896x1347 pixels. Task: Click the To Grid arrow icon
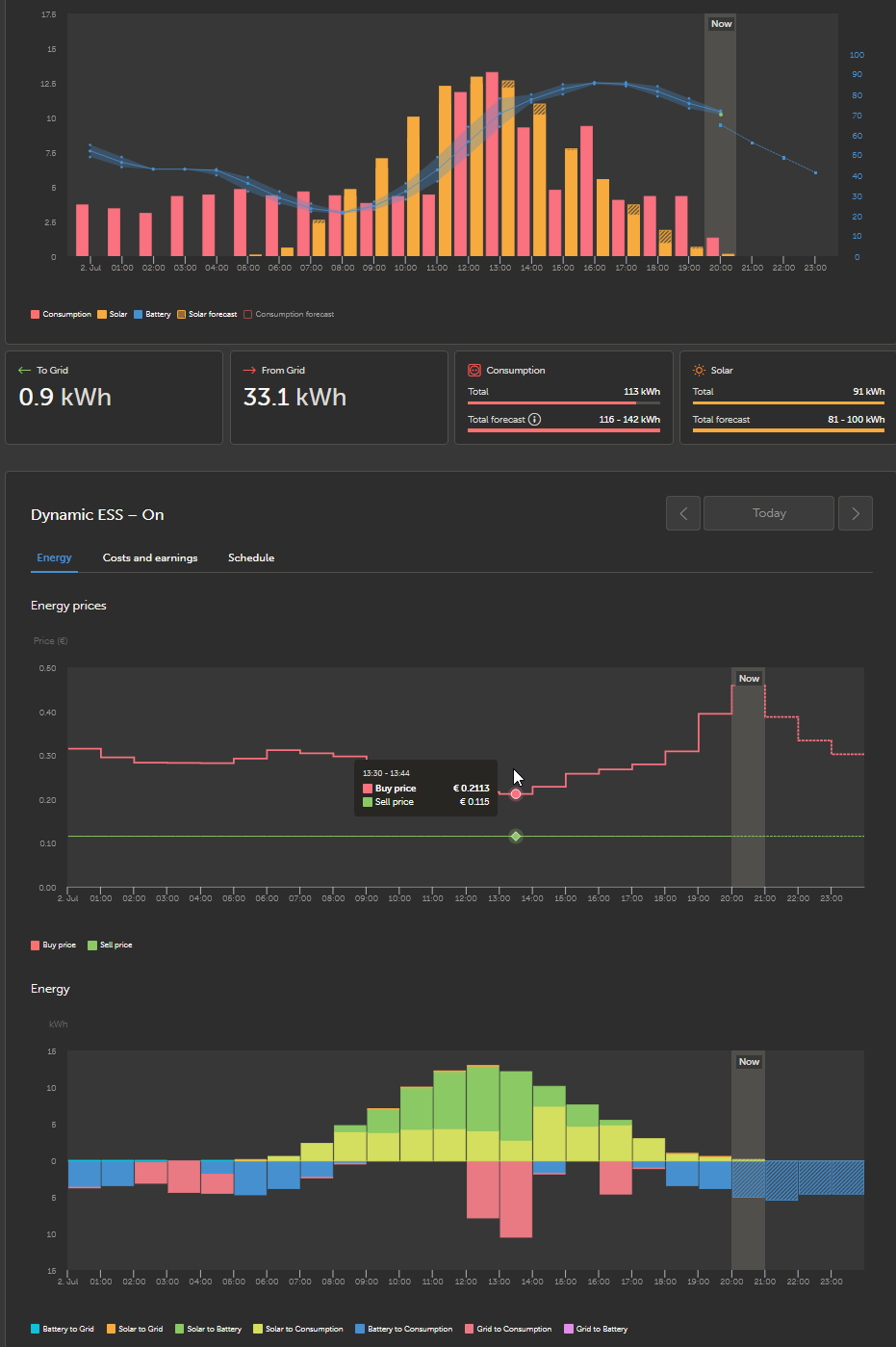(x=24, y=370)
